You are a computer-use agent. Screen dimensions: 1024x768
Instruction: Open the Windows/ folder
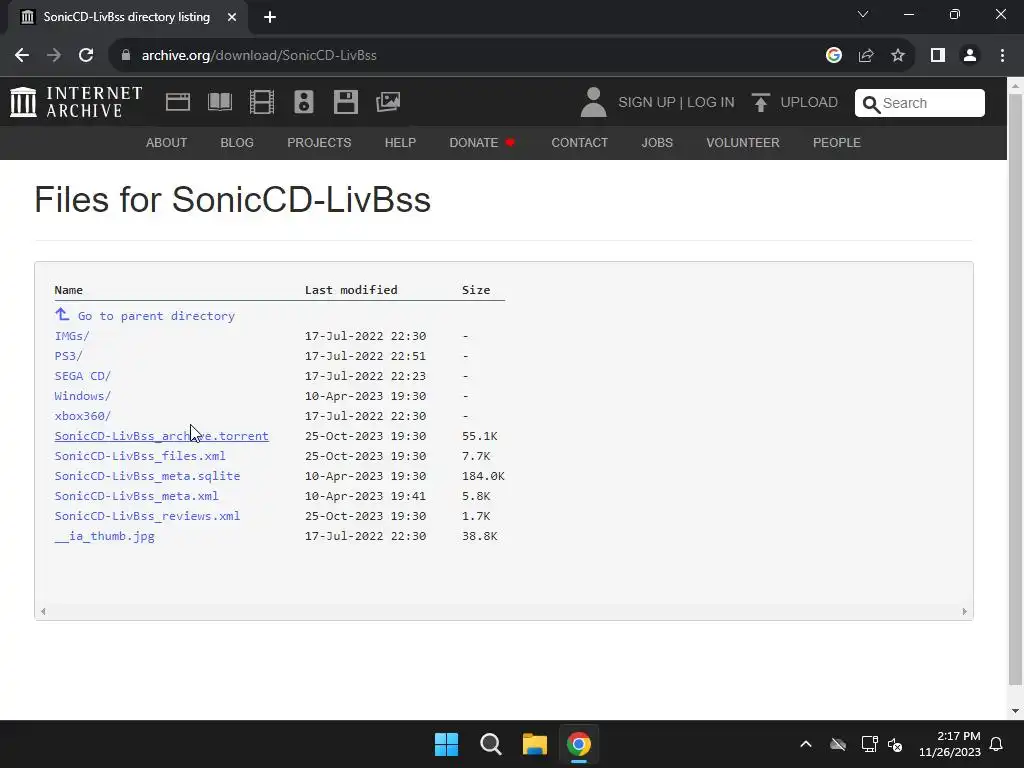[x=83, y=396]
